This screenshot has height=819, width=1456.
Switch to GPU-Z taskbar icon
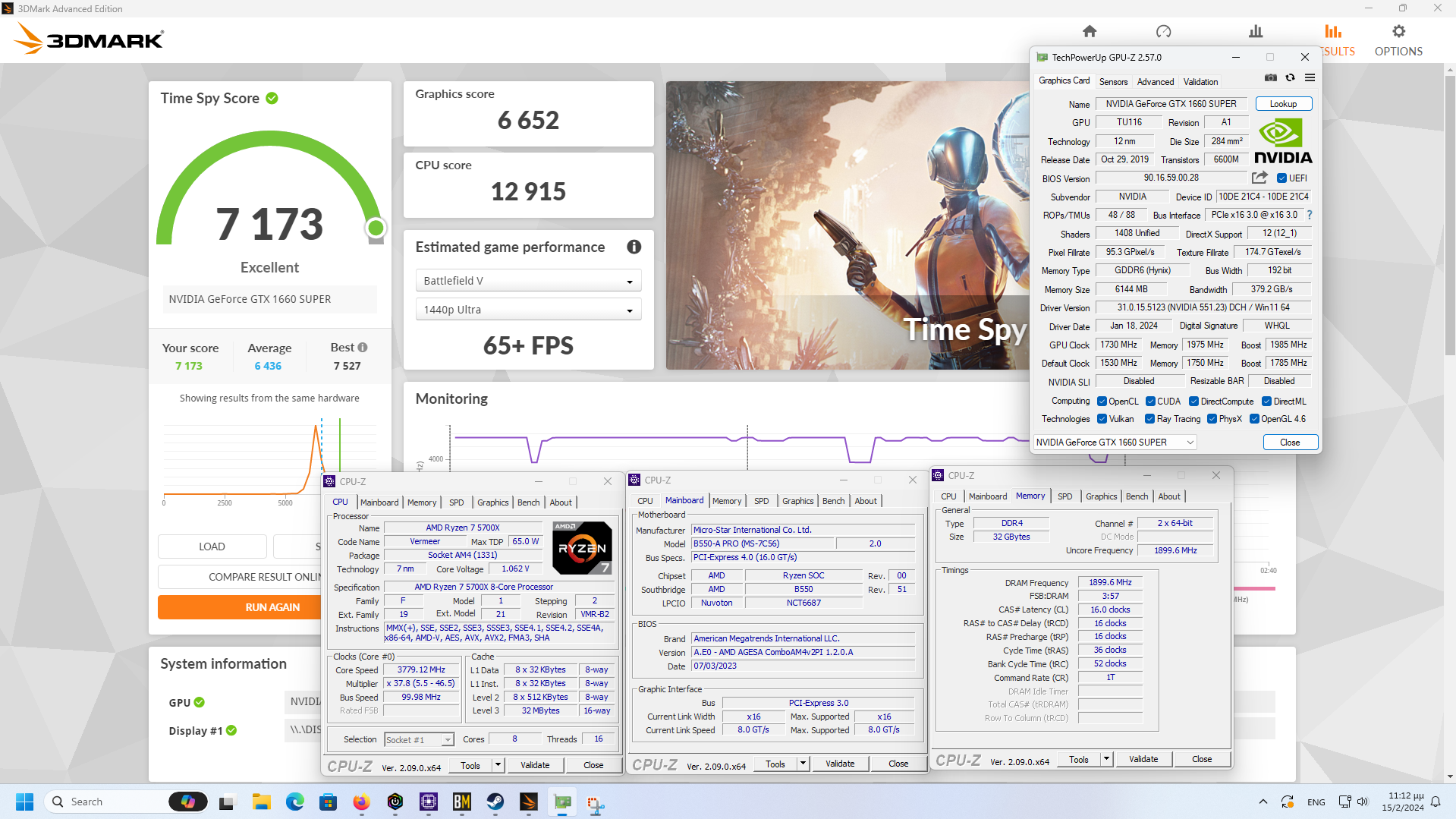(562, 802)
